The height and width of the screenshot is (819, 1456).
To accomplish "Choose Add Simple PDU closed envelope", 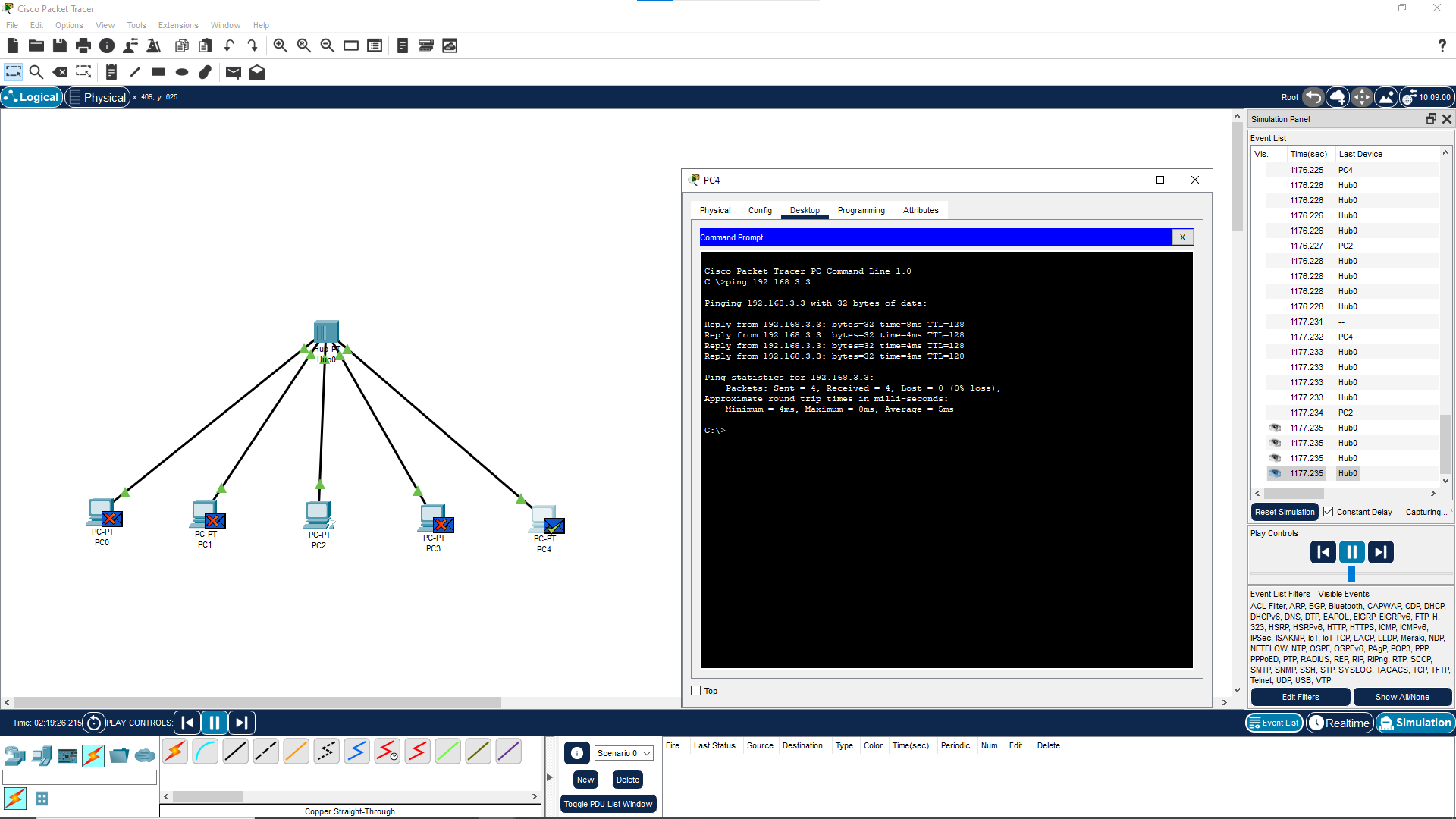I will 234,72.
